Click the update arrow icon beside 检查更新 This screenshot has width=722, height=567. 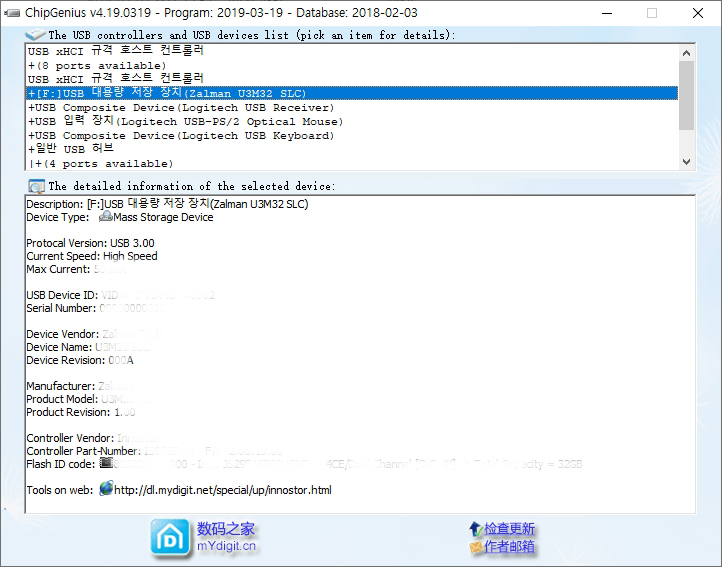(x=475, y=529)
